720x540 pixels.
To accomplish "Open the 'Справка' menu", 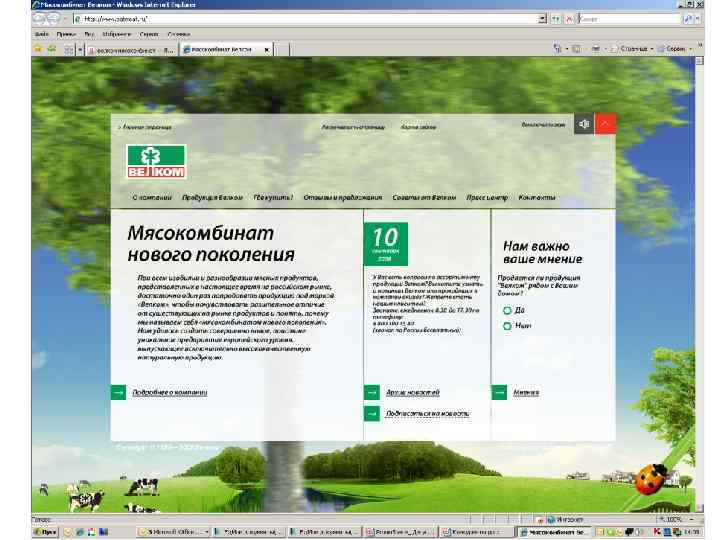I will pos(178,34).
